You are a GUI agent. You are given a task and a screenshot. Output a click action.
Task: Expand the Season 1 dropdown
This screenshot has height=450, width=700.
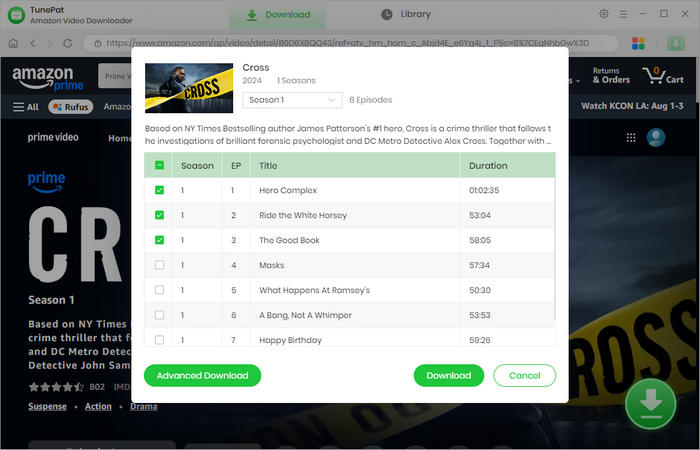pyautogui.click(x=293, y=100)
